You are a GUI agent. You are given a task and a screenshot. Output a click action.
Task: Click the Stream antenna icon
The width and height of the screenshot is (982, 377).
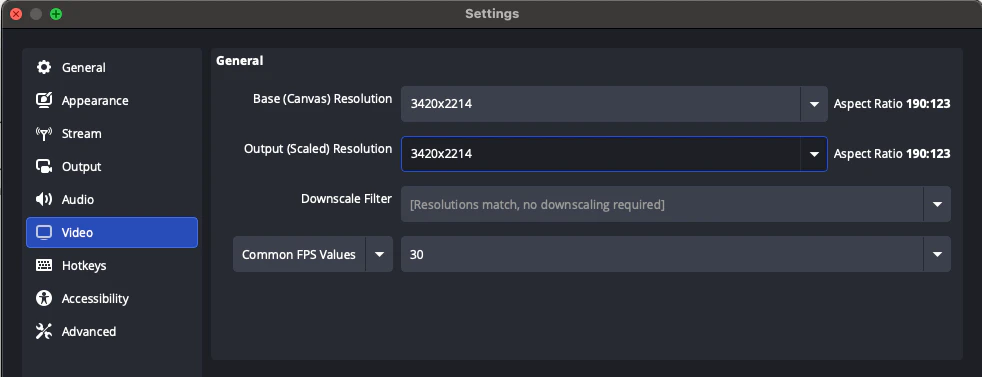coord(44,133)
